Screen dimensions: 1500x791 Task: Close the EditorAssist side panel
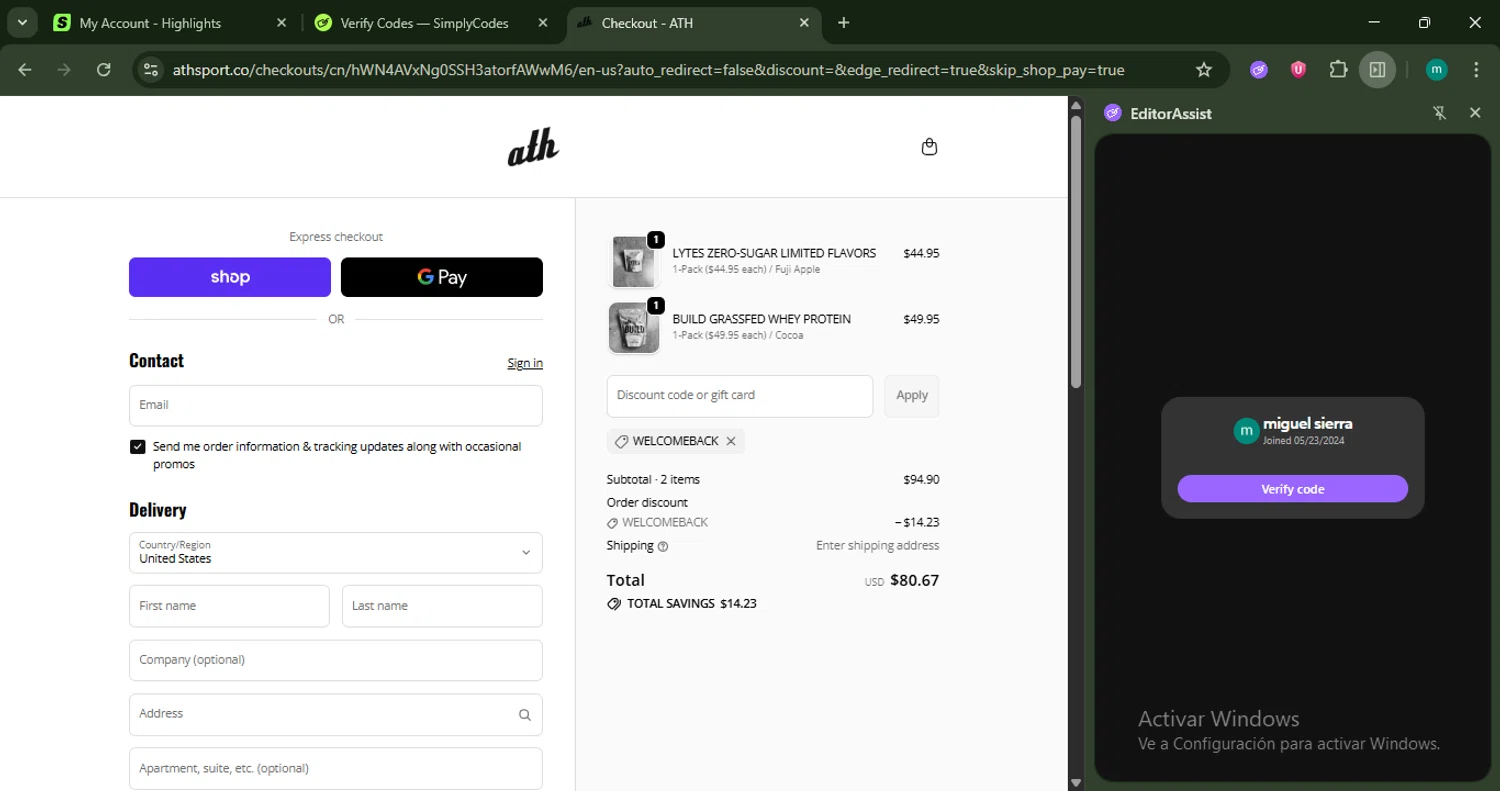[x=1475, y=113]
